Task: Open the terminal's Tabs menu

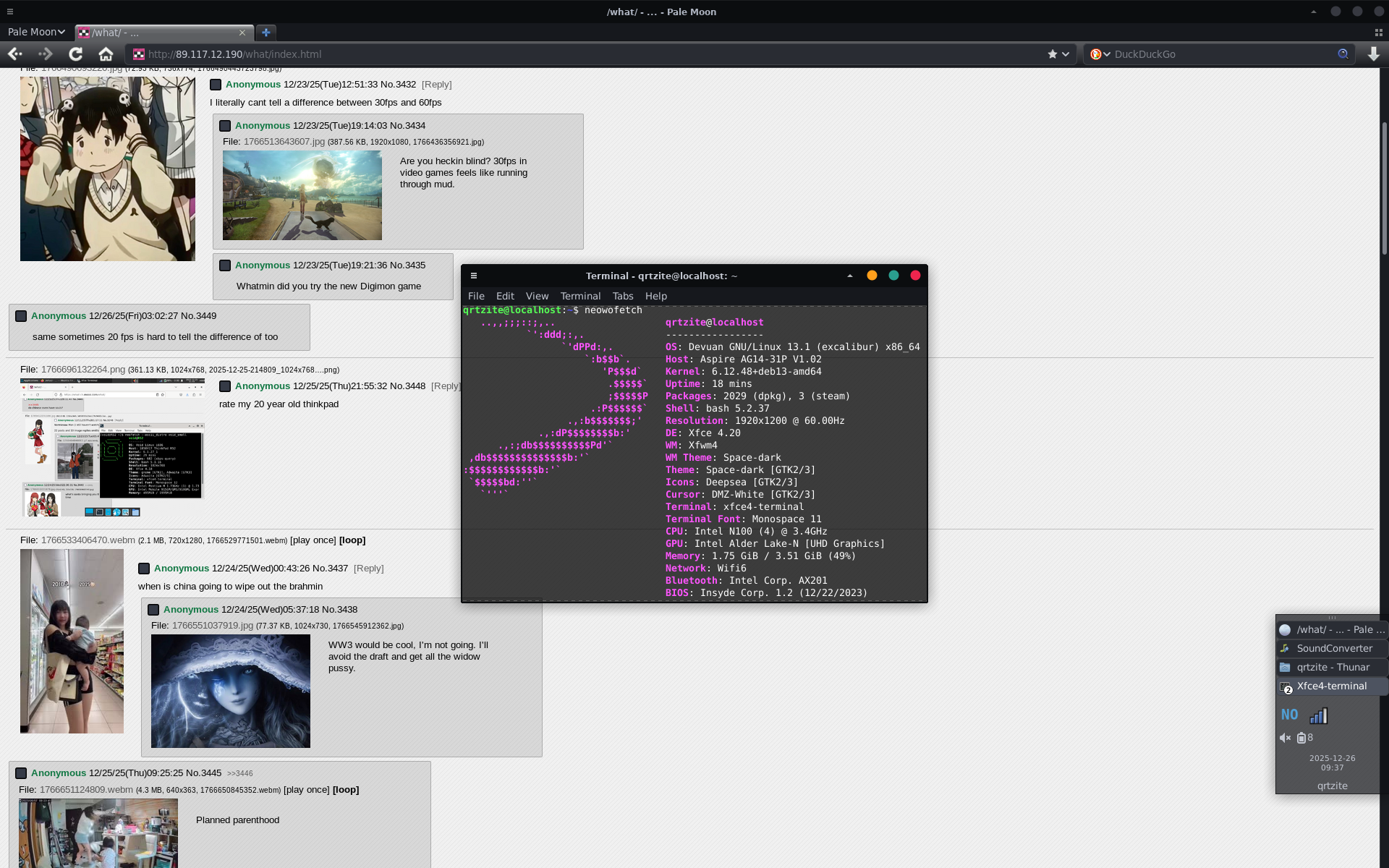Action: [622, 296]
